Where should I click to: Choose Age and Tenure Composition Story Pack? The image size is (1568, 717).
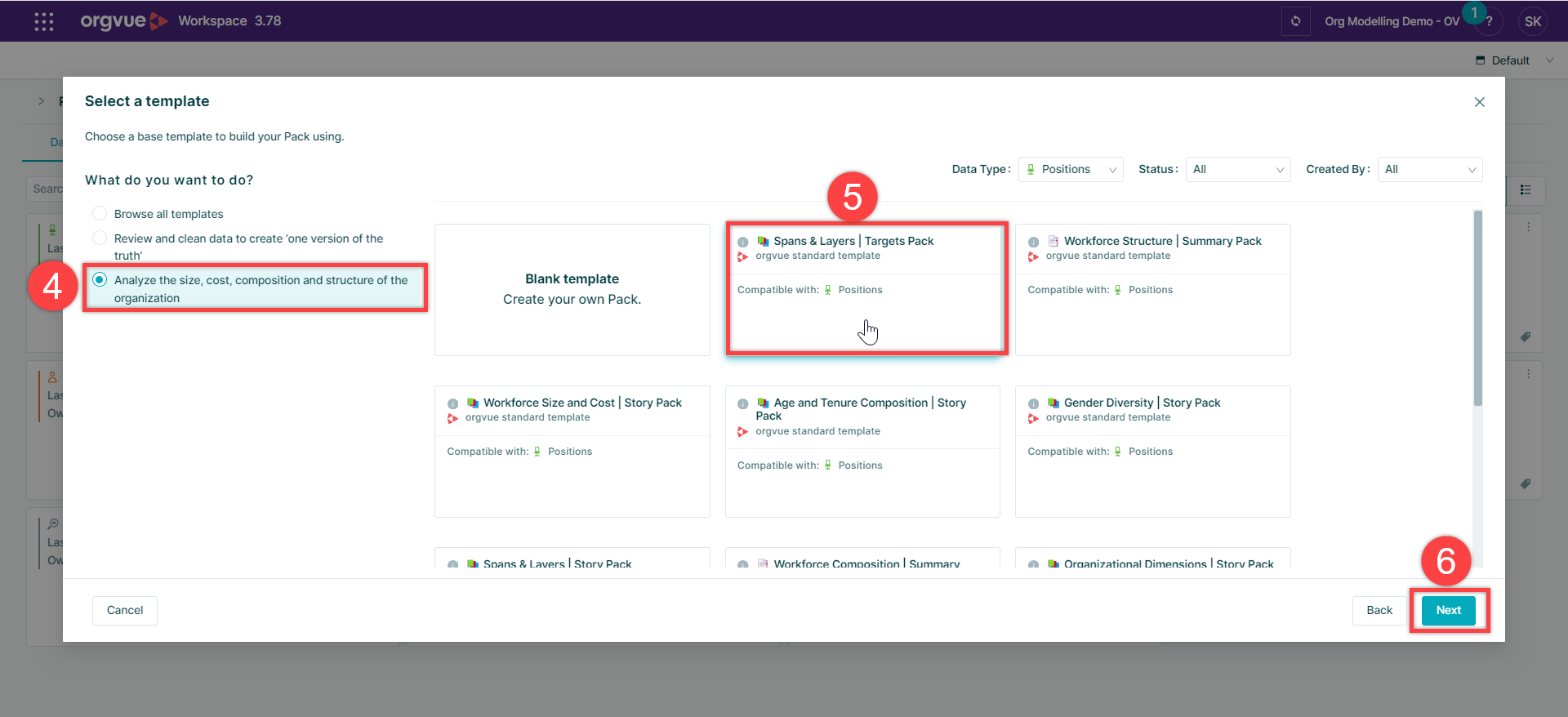coord(862,452)
